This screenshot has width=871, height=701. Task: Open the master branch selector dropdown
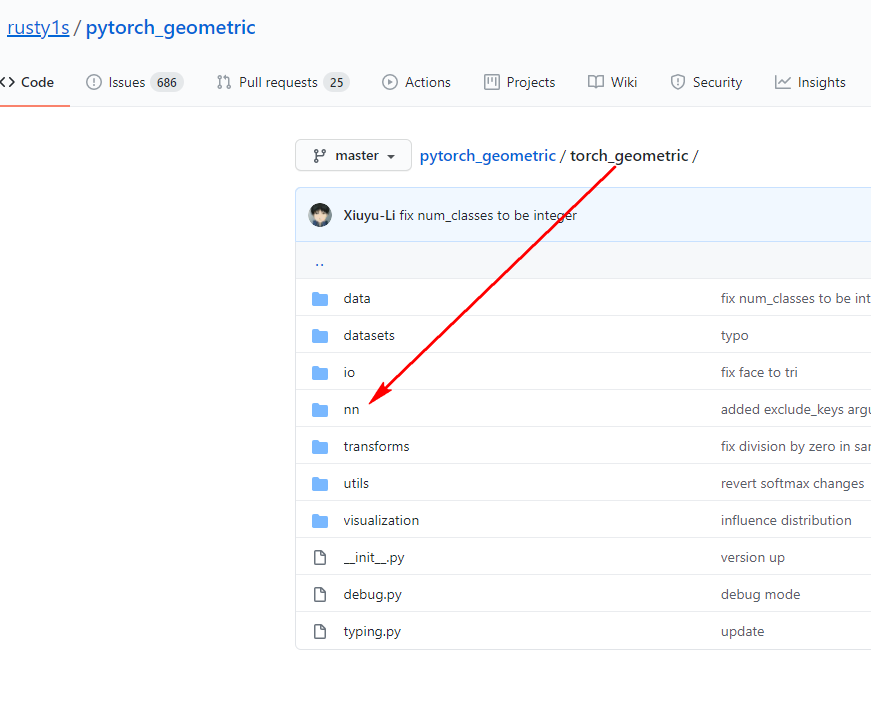point(353,155)
